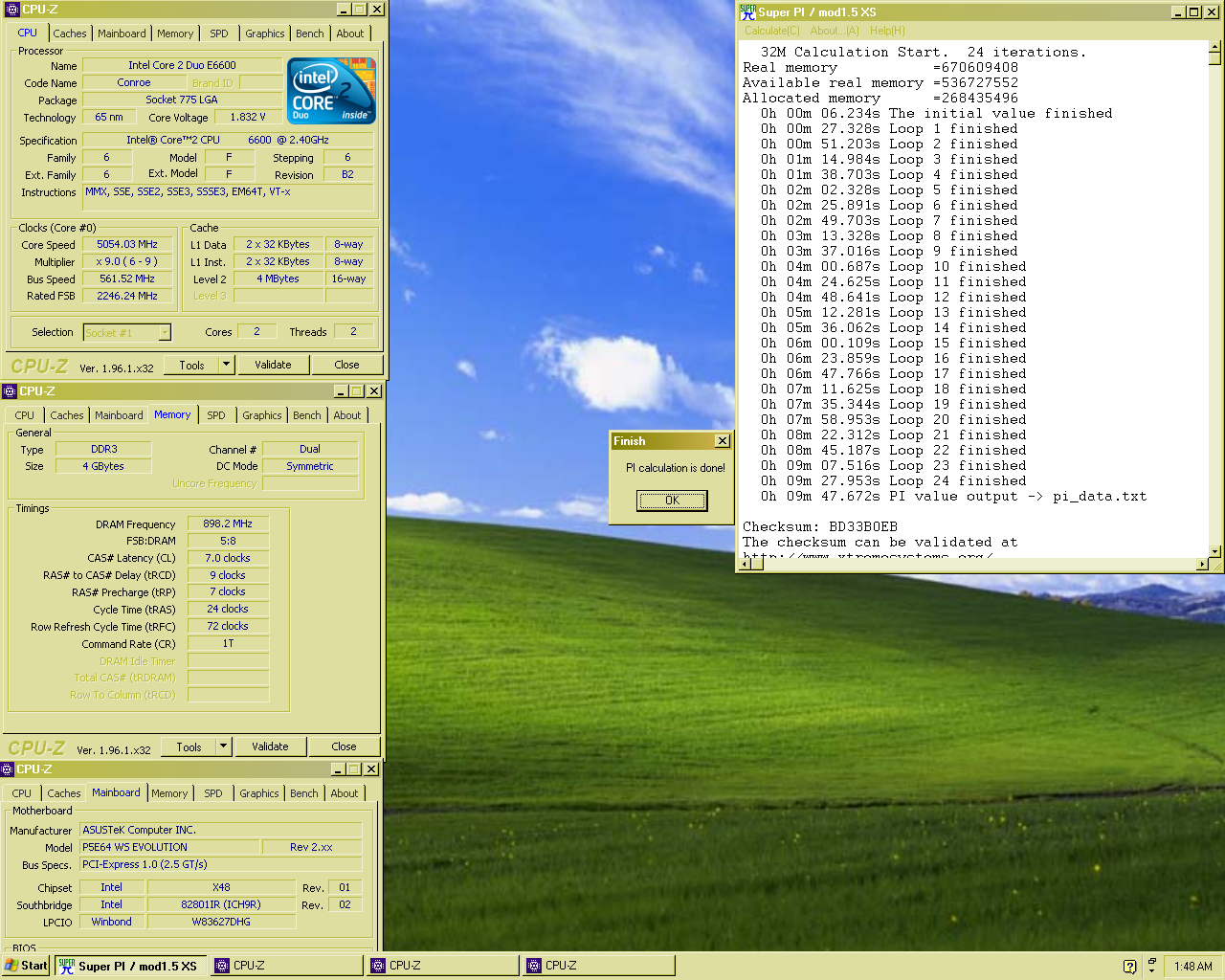The image size is (1225, 980).
Task: Switch to the Bench tab in the CPU-Z Mainboard window
Action: coord(304,793)
